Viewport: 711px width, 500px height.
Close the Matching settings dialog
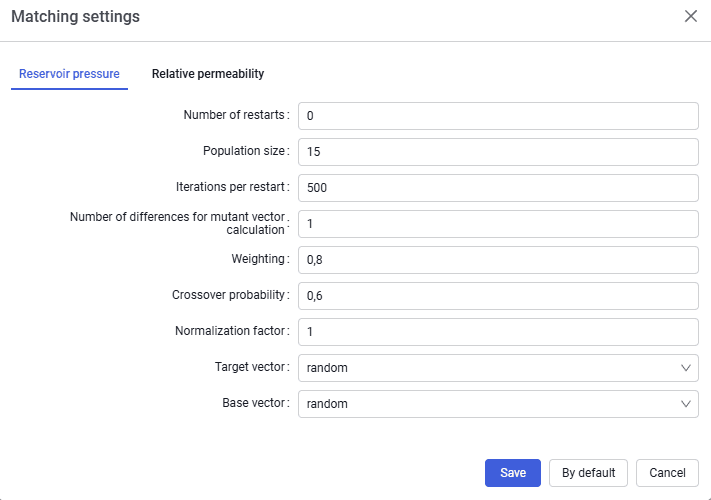[691, 16]
